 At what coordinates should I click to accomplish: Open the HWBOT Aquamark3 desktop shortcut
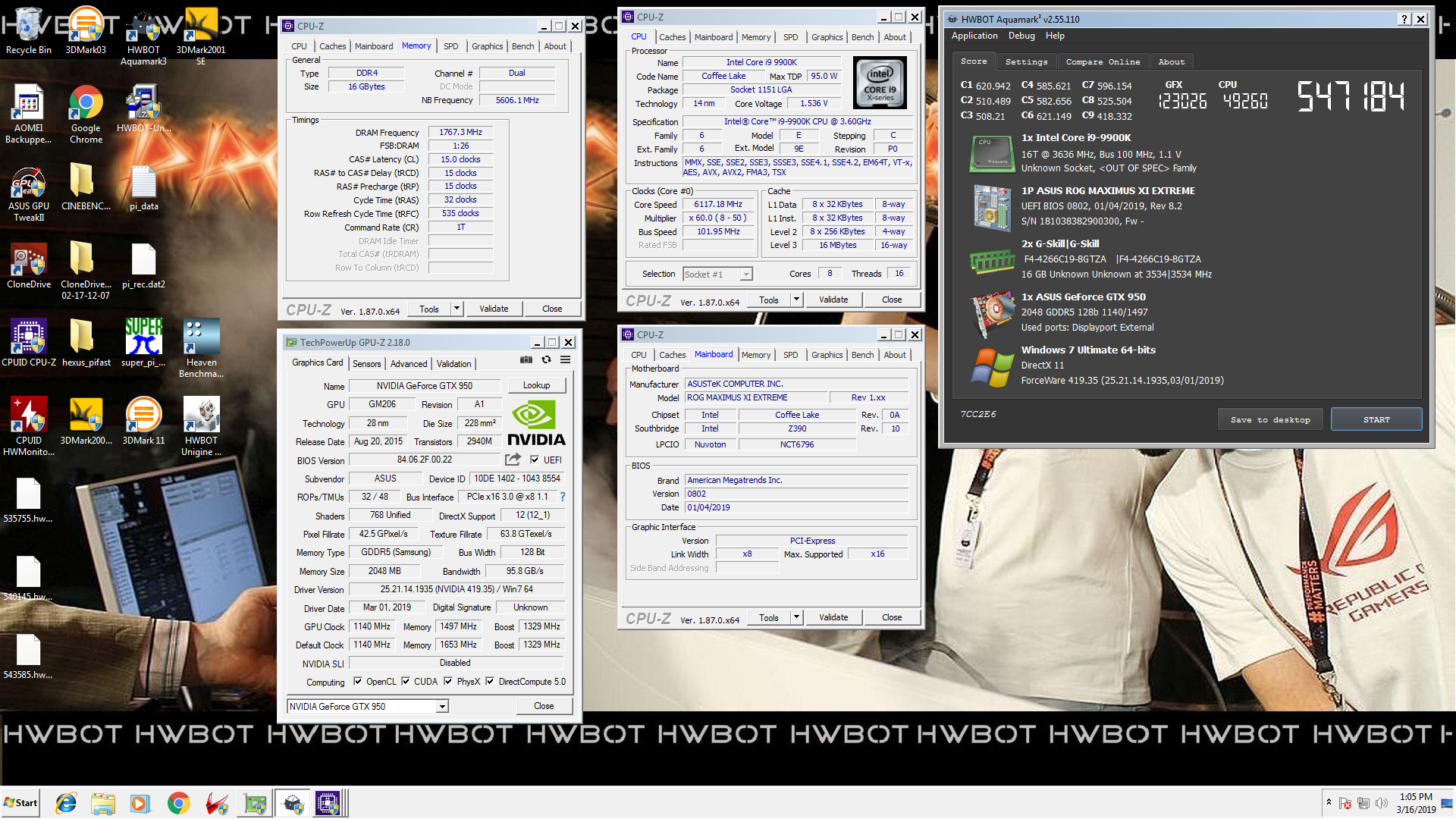[143, 37]
